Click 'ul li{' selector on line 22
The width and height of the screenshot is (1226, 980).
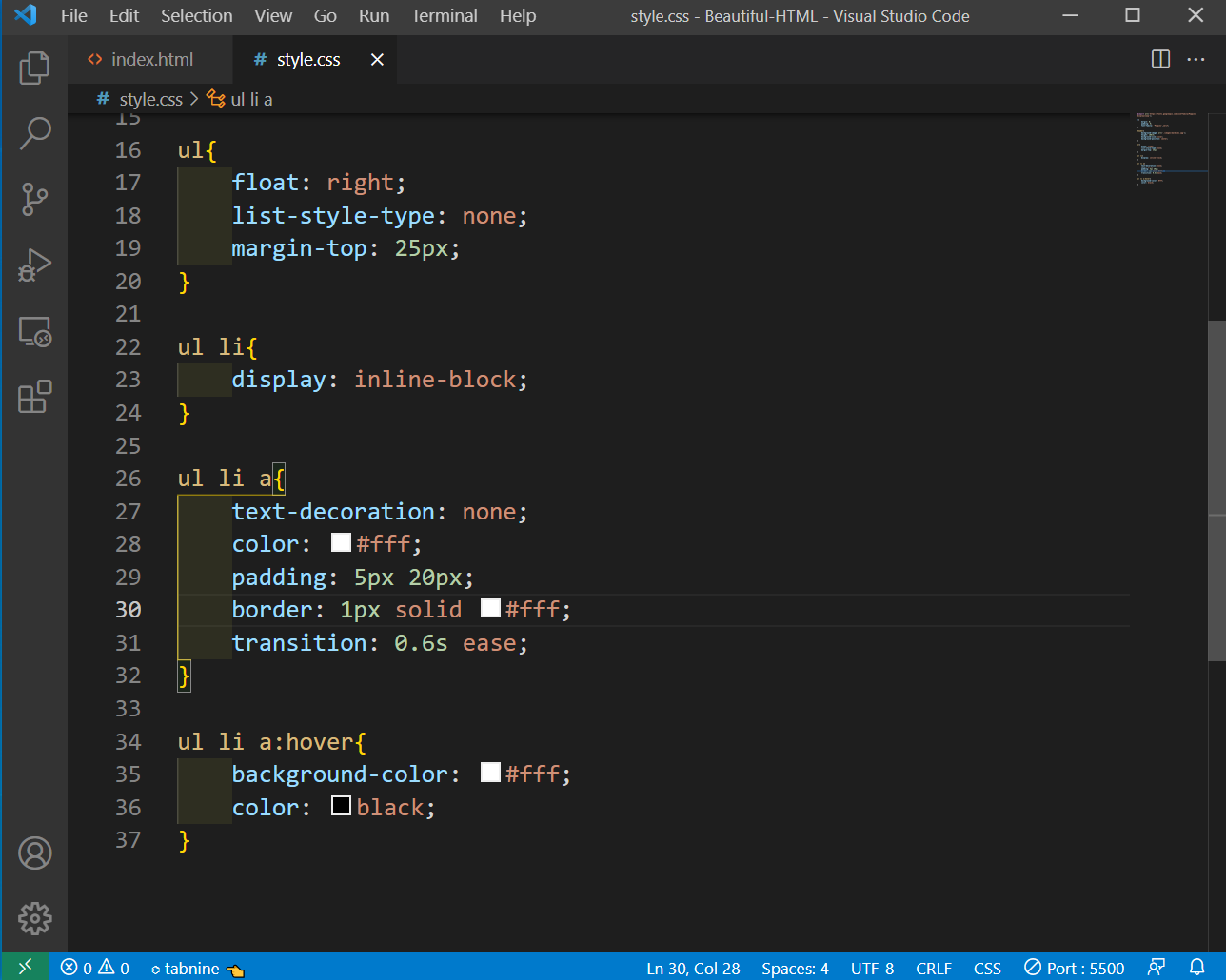[217, 347]
